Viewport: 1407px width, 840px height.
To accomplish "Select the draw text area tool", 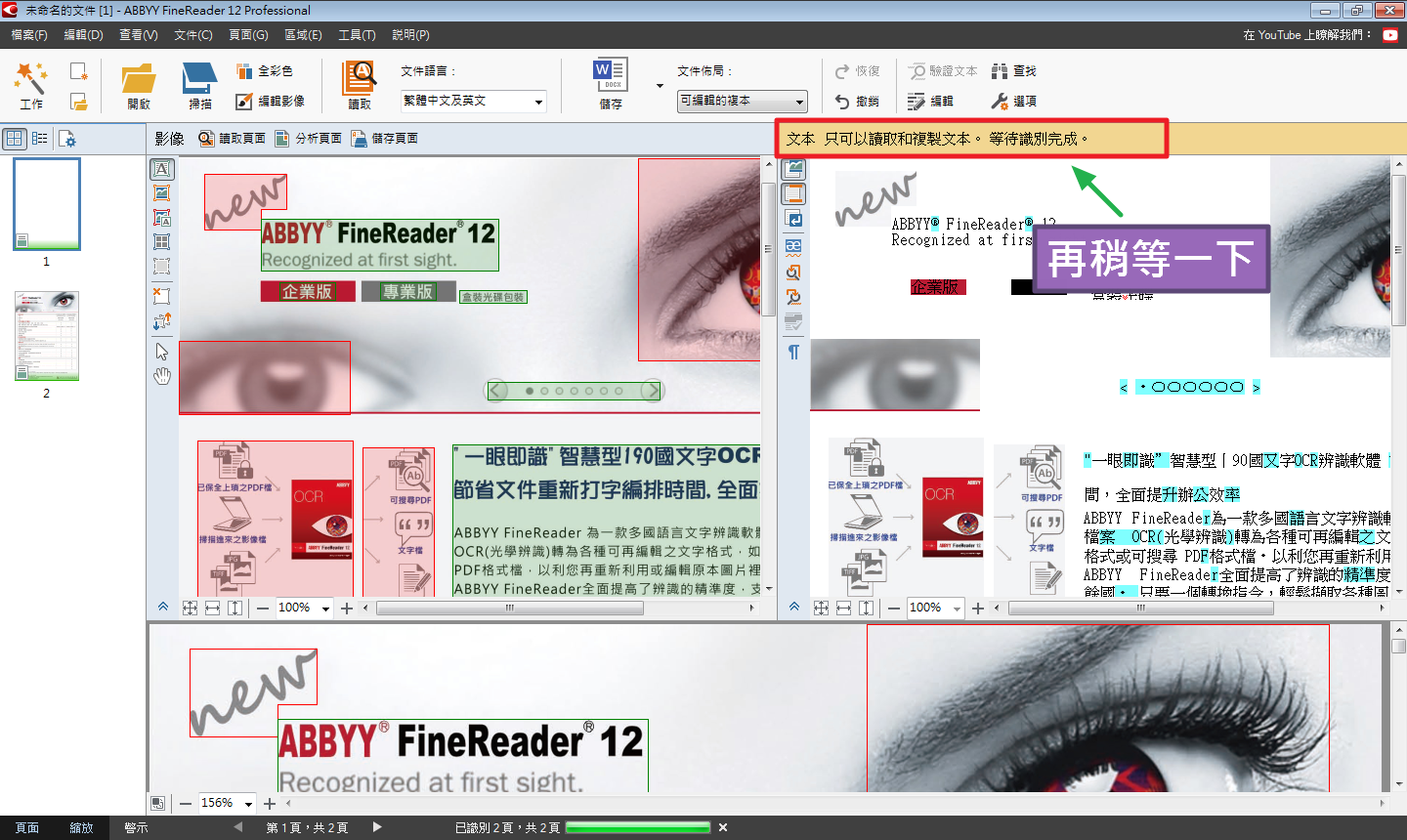I will [x=162, y=170].
